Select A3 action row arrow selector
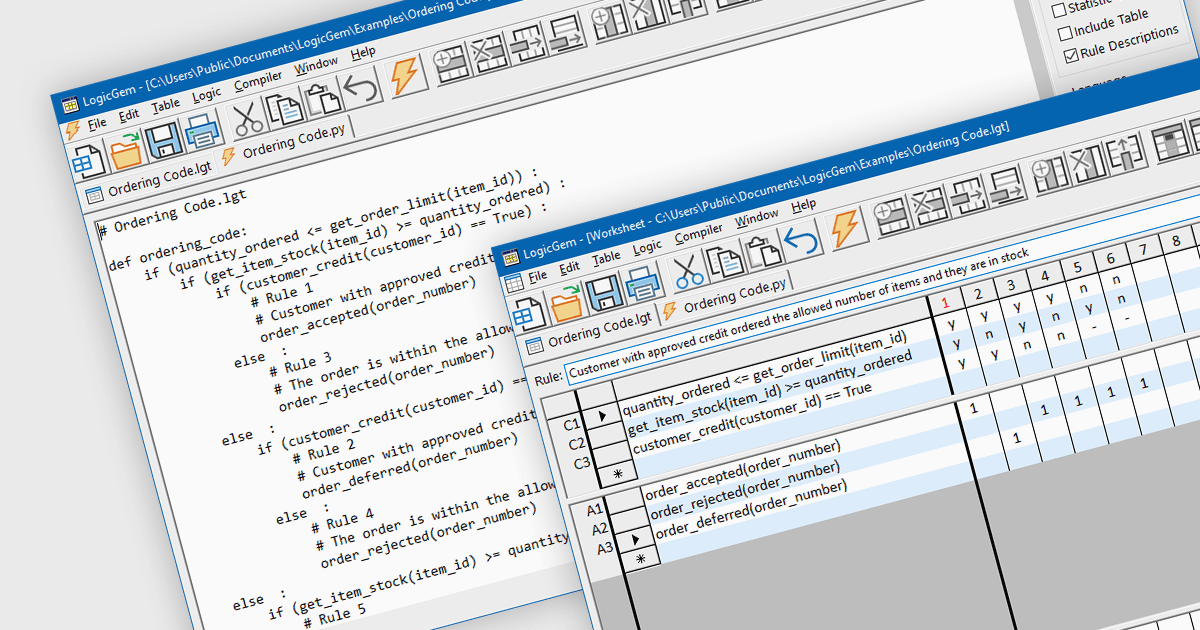The image size is (1200, 630). click(x=635, y=538)
